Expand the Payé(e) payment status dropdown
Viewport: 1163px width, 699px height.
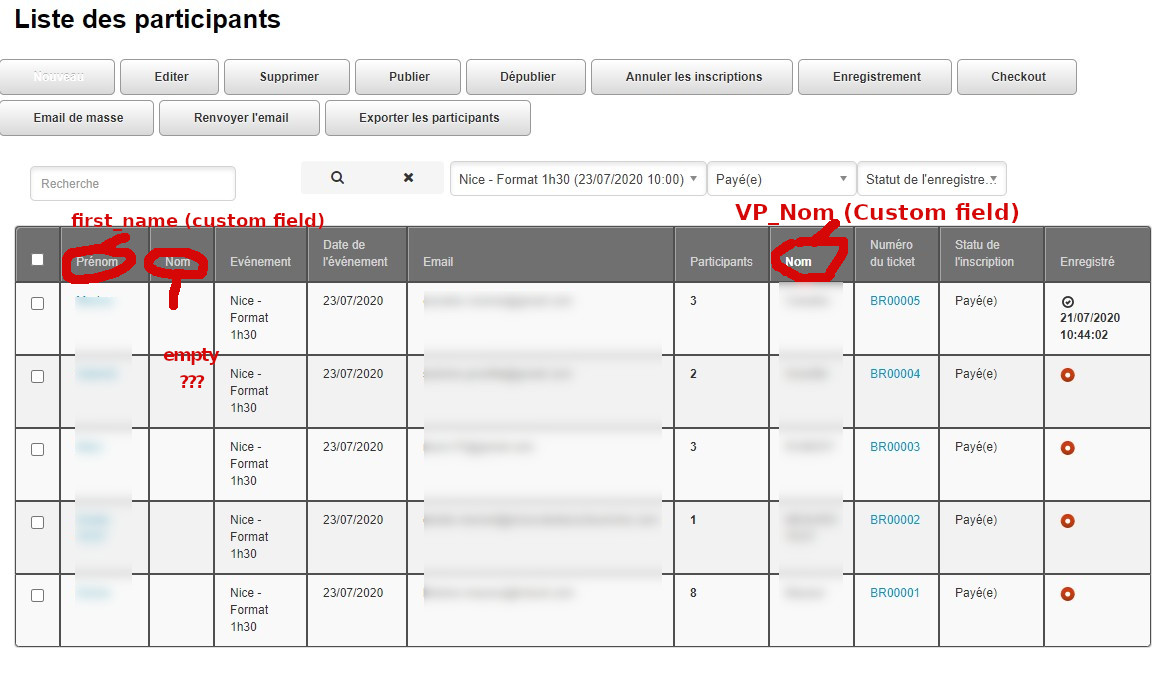[x=781, y=179]
